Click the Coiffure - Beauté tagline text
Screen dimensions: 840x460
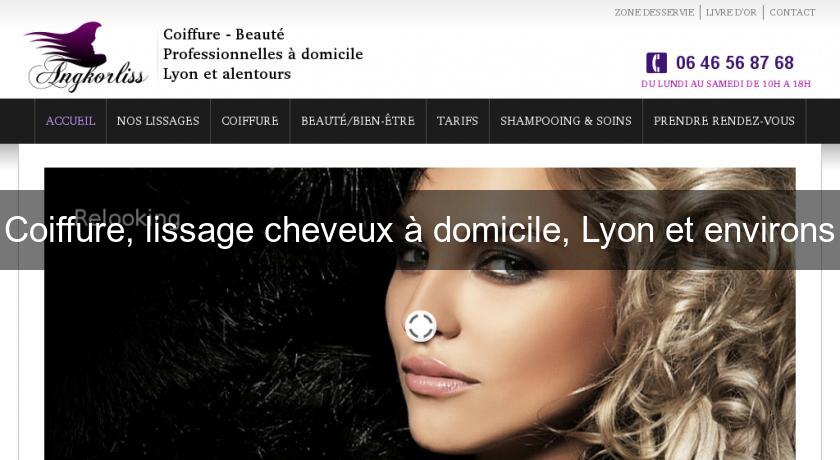point(223,34)
